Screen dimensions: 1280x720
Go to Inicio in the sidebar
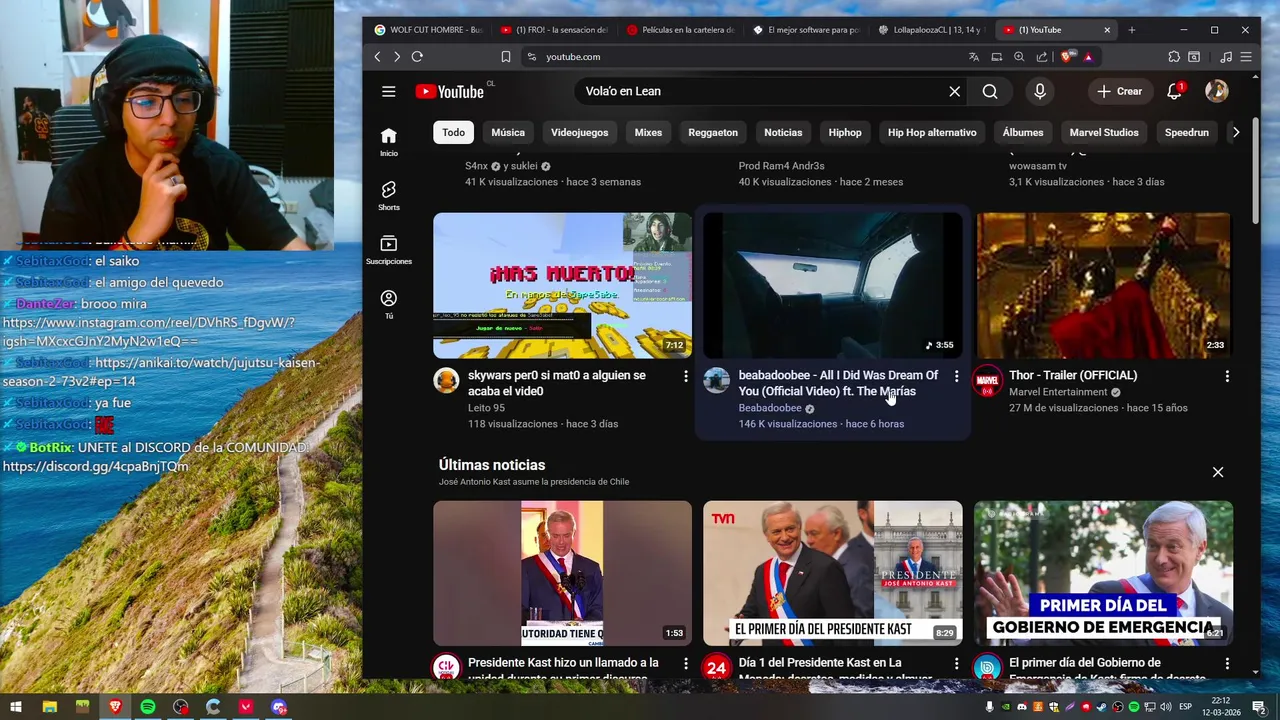[389, 142]
